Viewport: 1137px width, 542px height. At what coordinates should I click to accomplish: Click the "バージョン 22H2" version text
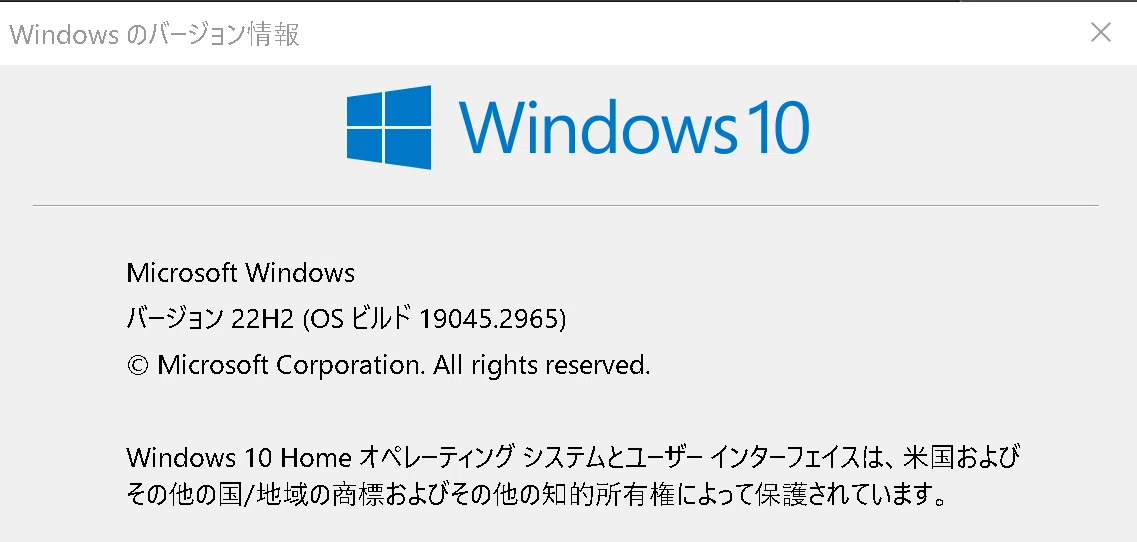(x=210, y=319)
